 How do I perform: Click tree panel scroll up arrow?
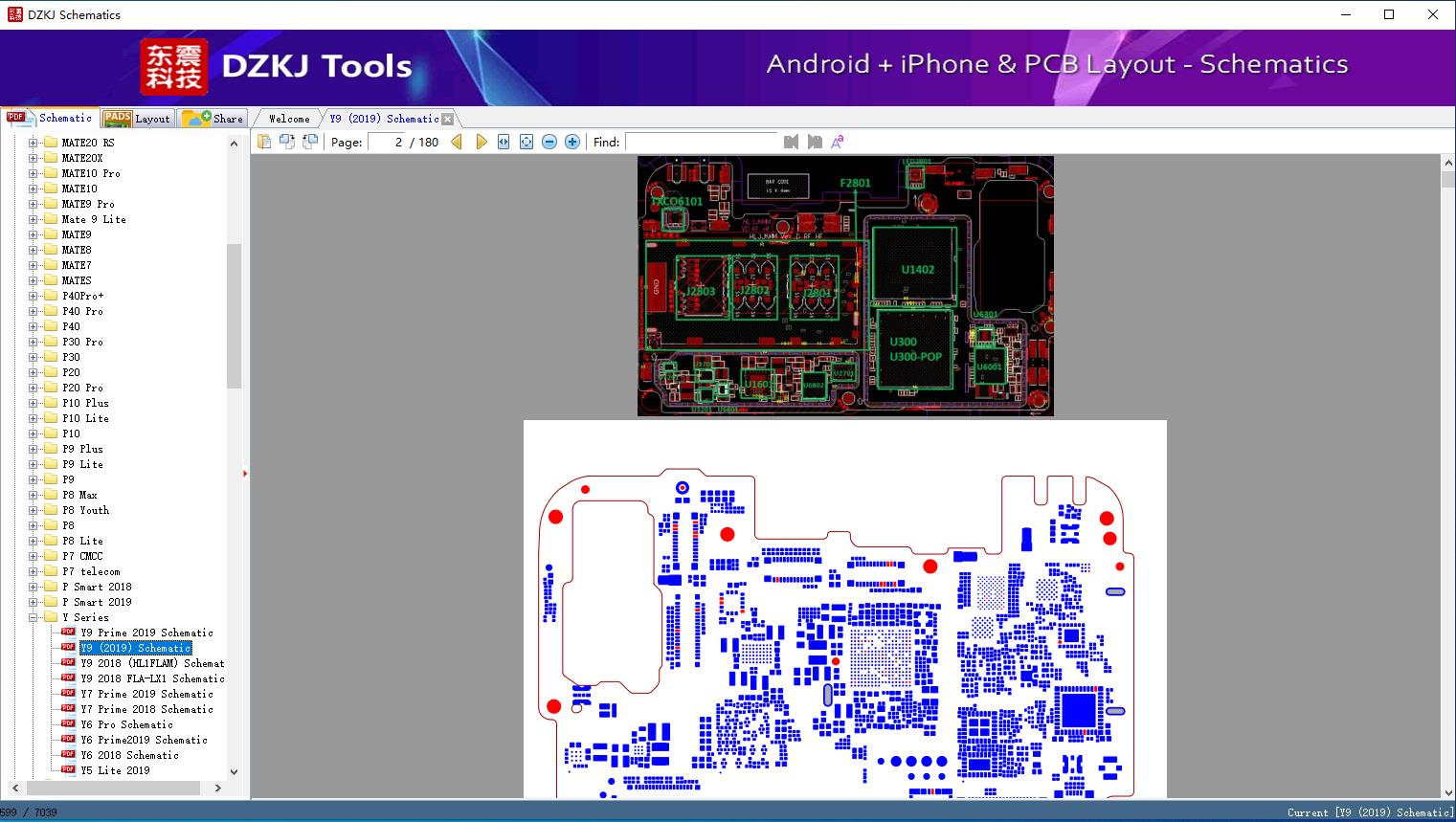pos(234,144)
